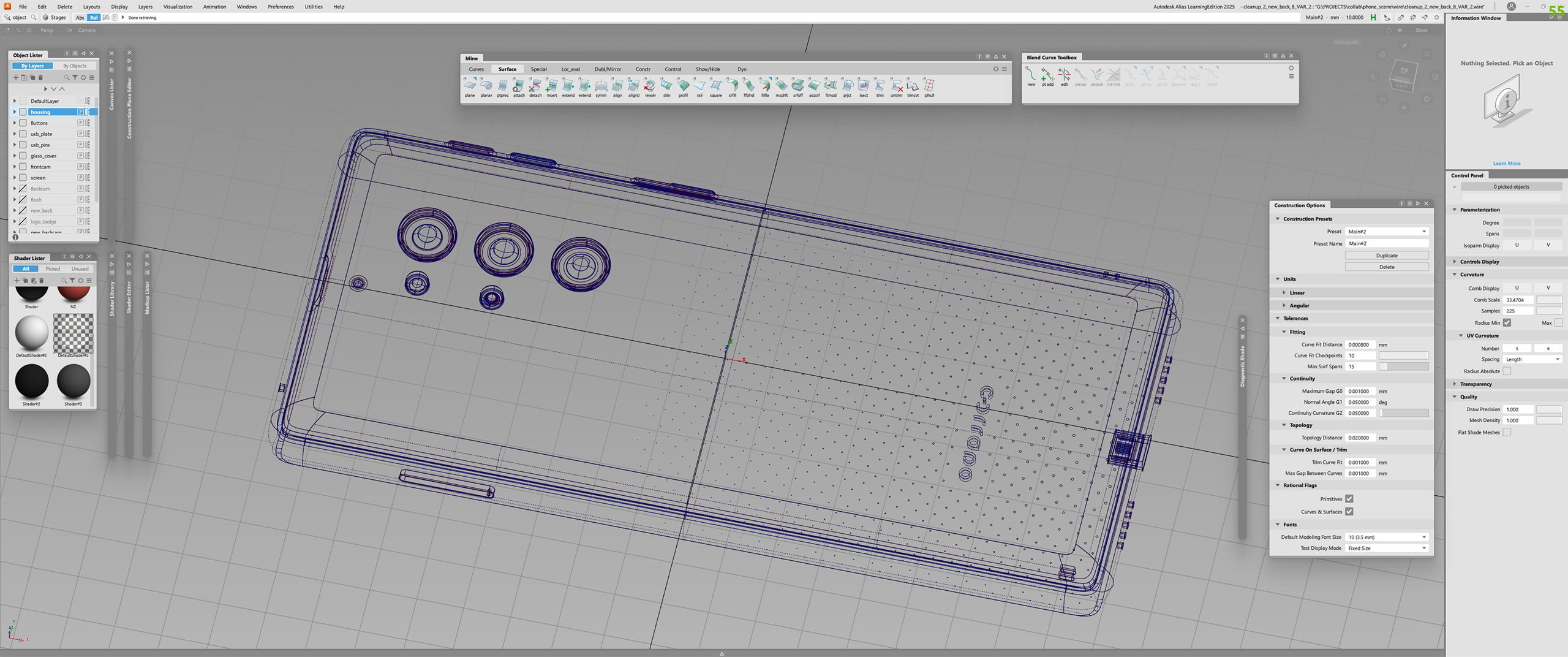Viewport: 1568px width, 657px height.
Task: Expand the glass_cover layer tree
Action: coord(15,156)
